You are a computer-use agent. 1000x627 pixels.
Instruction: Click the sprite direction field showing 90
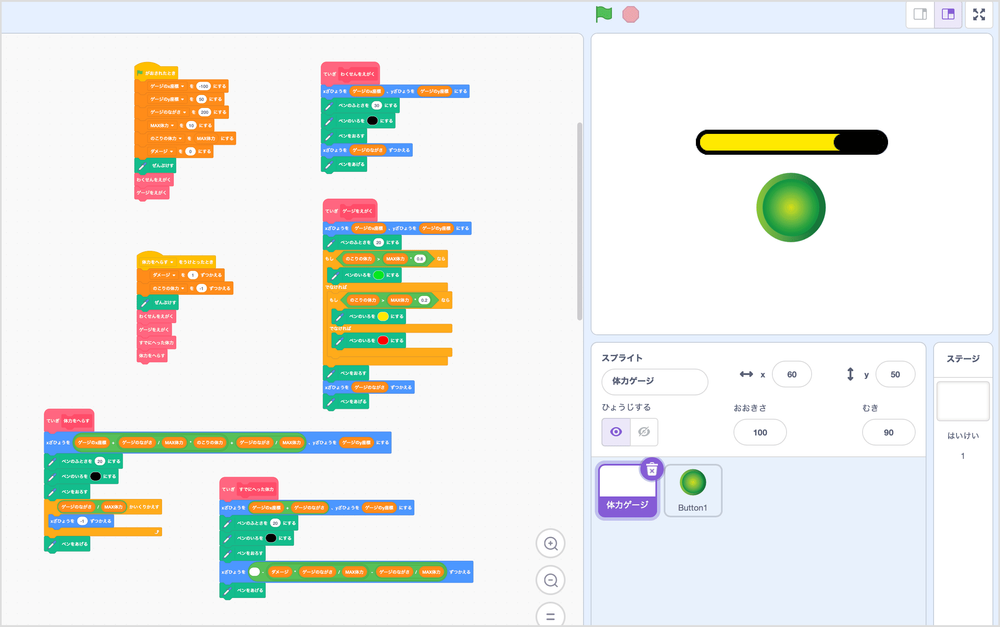(888, 432)
